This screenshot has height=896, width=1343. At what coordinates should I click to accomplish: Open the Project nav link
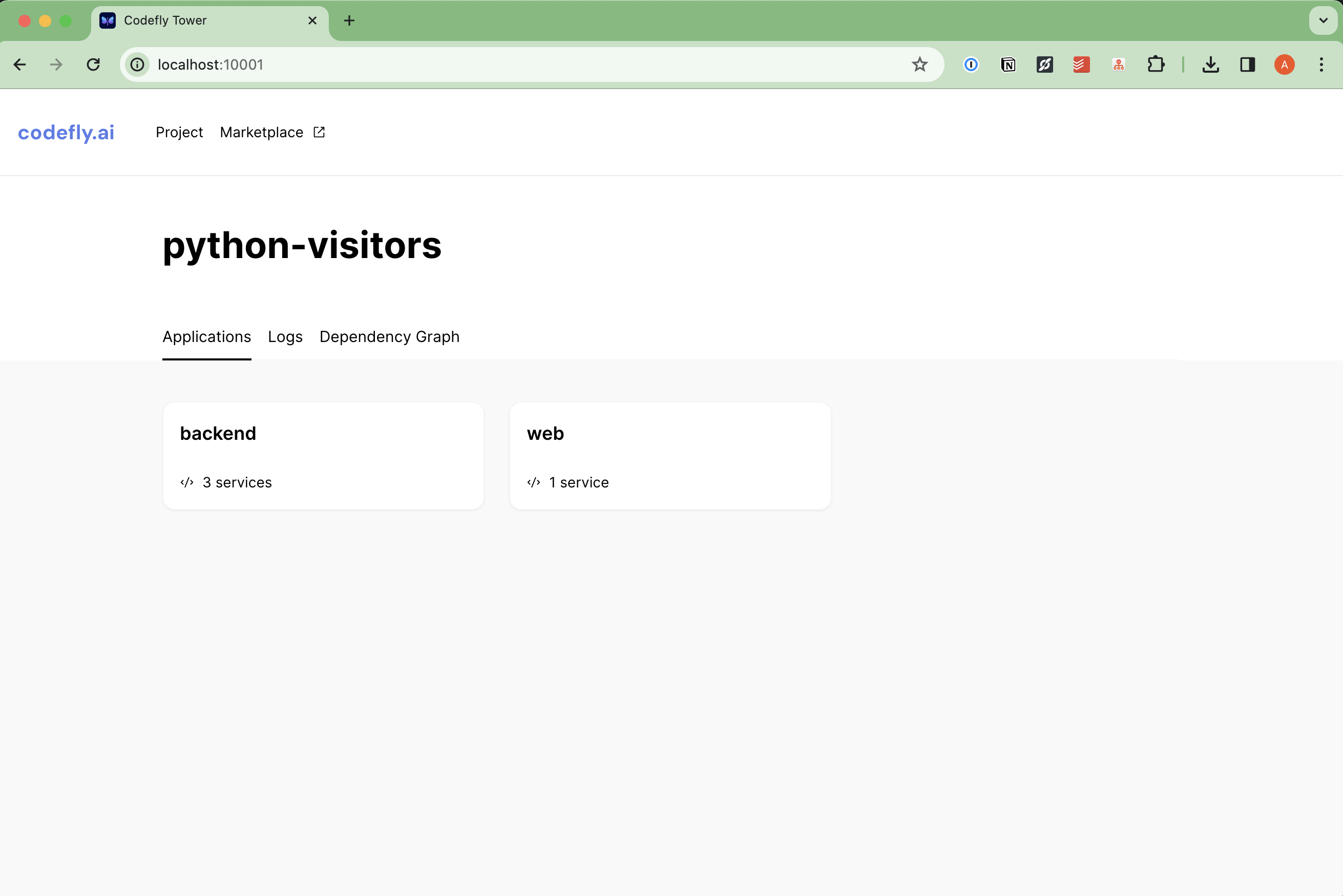coord(179,132)
